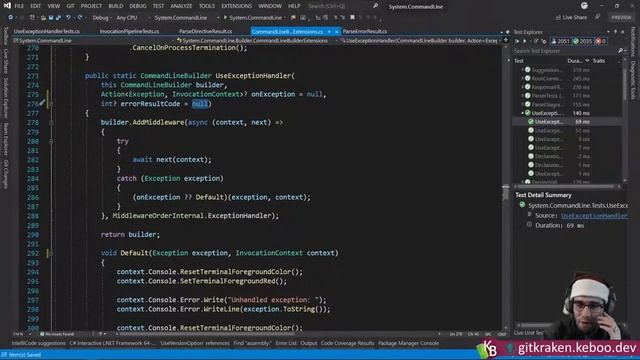This screenshot has width=640, height=360.
Task: Click the Visual Studio logo icon
Action: pyautogui.click(x=7, y=6)
